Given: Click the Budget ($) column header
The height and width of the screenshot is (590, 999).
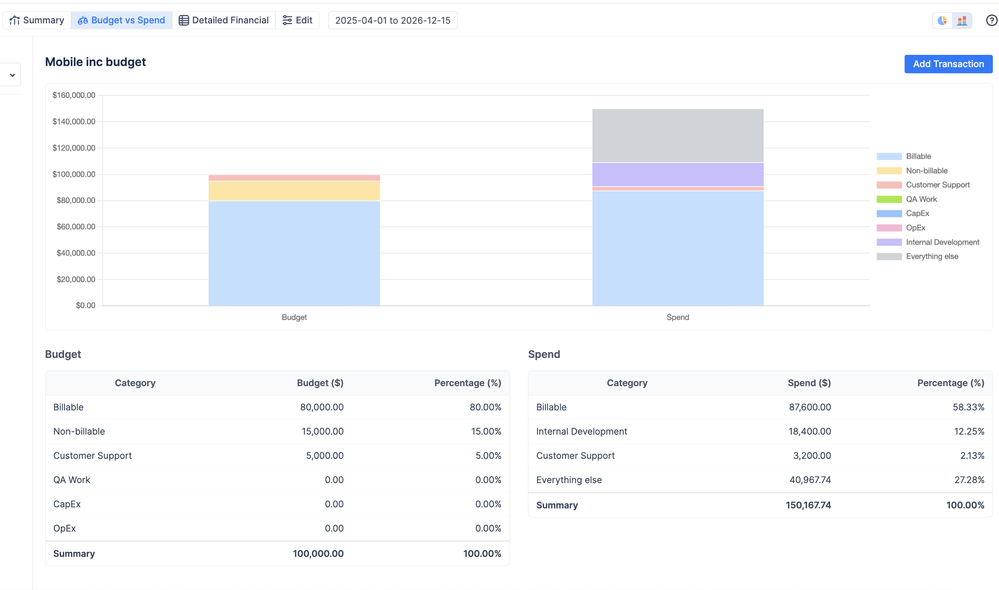Looking at the screenshot, I should 320,383.
